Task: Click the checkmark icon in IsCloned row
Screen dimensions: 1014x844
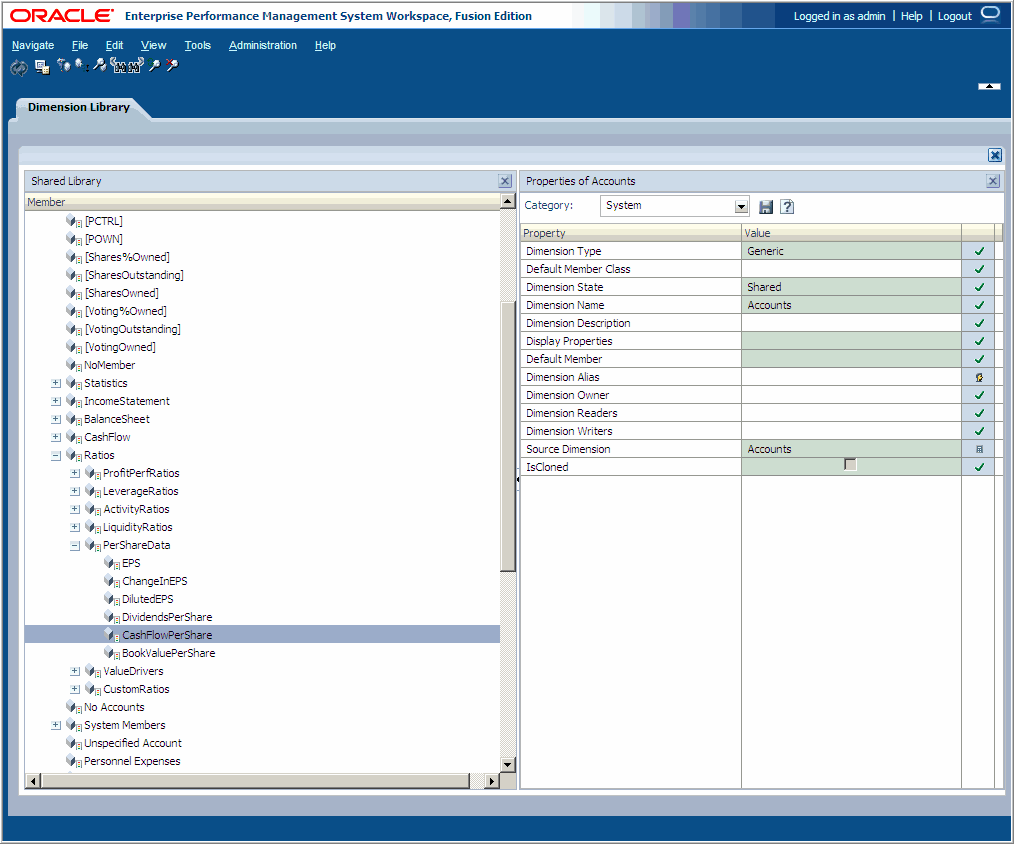Action: [979, 467]
